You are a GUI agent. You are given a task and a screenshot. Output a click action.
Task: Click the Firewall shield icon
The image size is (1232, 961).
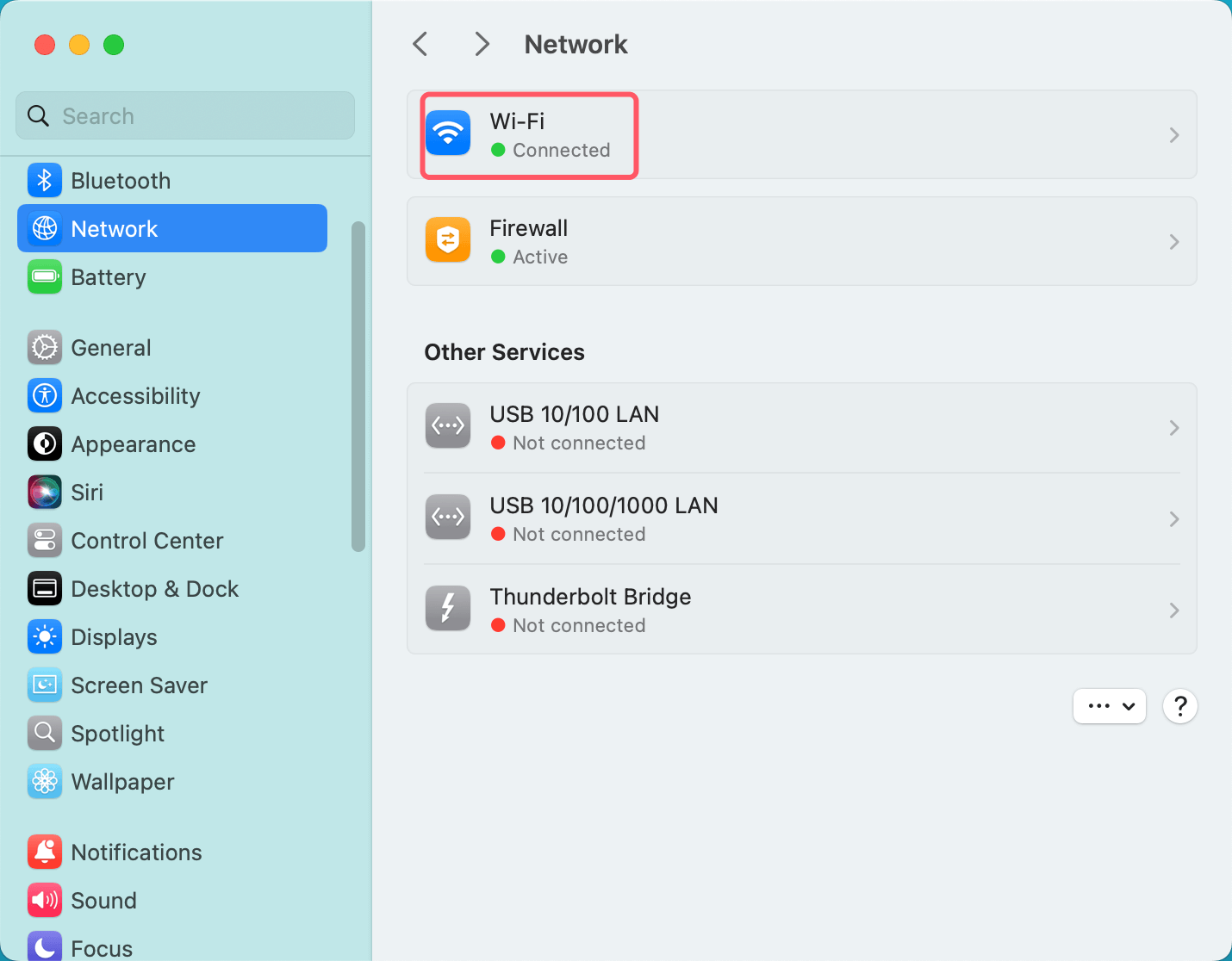tap(448, 240)
